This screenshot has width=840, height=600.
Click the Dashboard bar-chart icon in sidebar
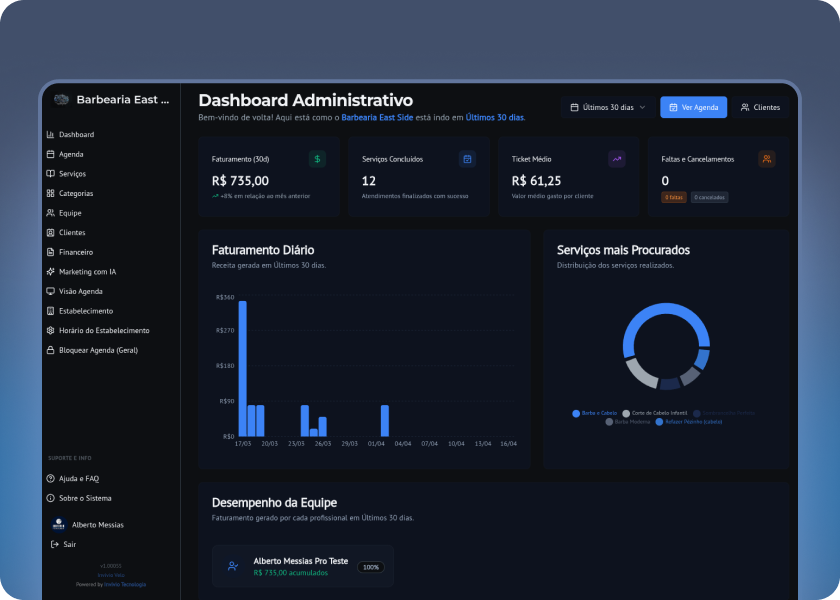[50, 134]
